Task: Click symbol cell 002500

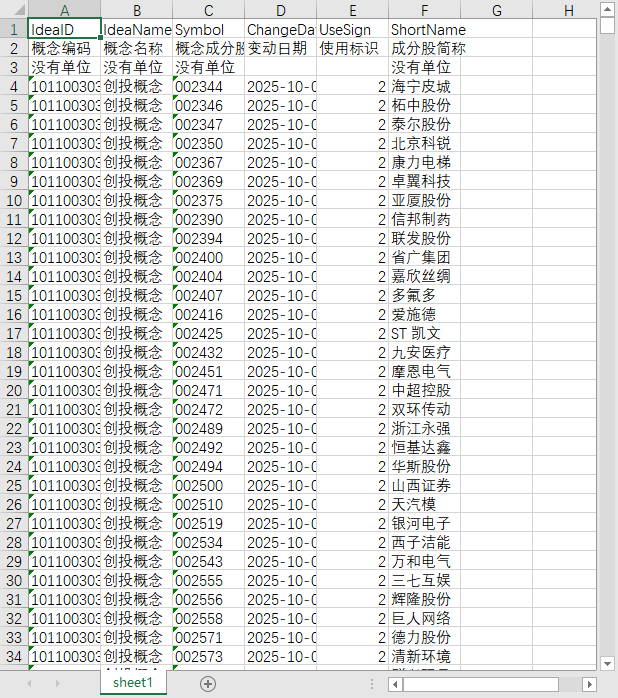Action: 208,485
